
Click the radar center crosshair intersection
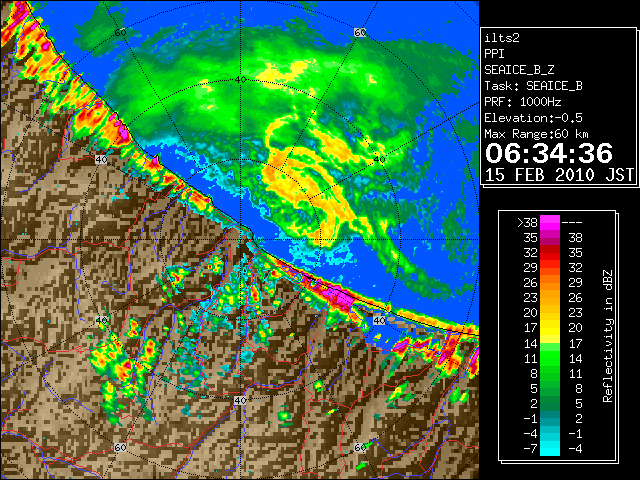click(240, 240)
